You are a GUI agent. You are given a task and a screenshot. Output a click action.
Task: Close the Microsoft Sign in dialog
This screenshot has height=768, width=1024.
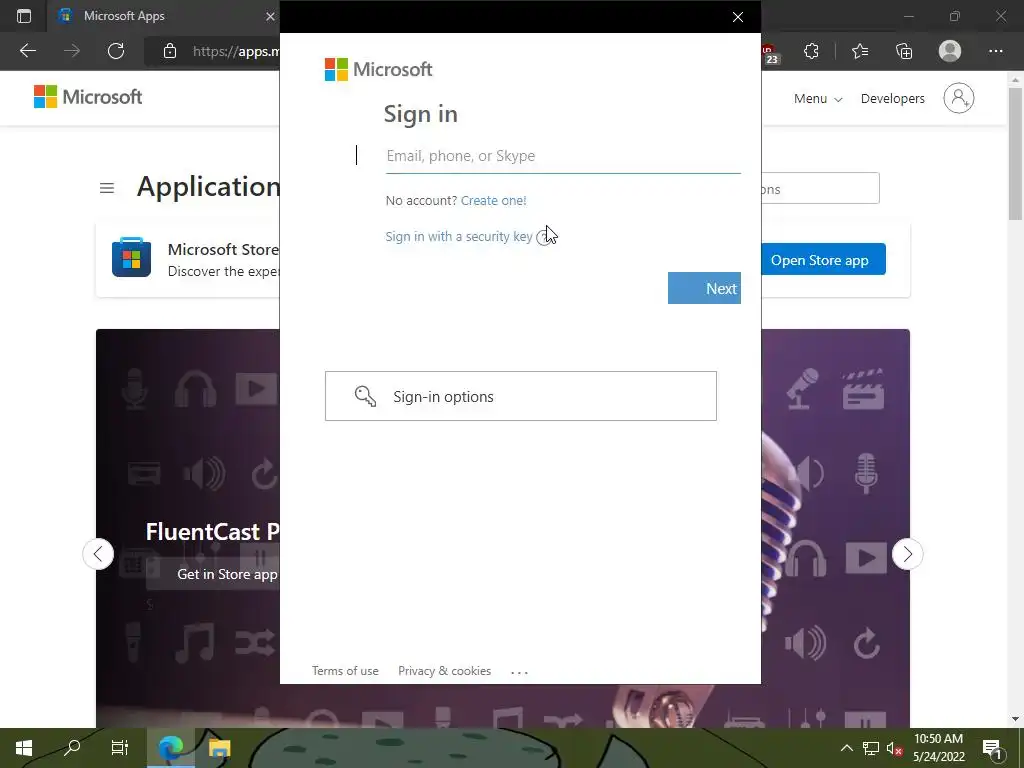[737, 17]
